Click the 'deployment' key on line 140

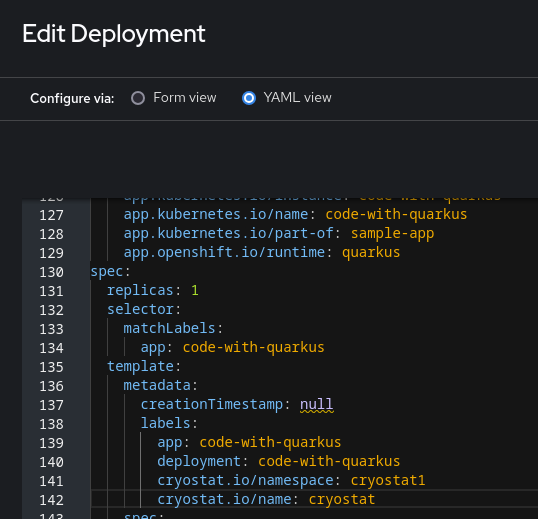199,461
